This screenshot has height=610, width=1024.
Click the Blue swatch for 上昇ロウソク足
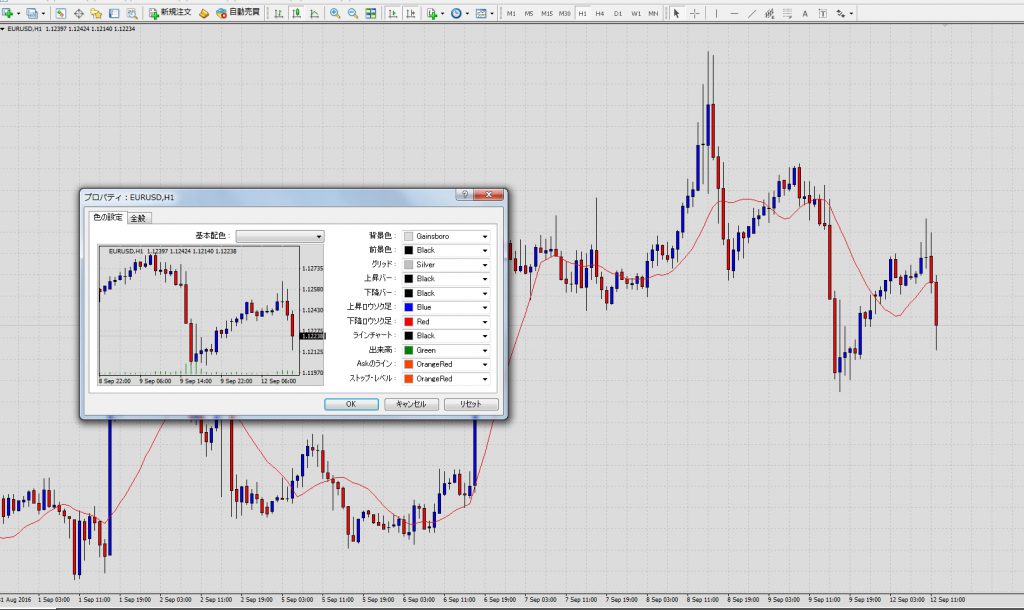[409, 307]
